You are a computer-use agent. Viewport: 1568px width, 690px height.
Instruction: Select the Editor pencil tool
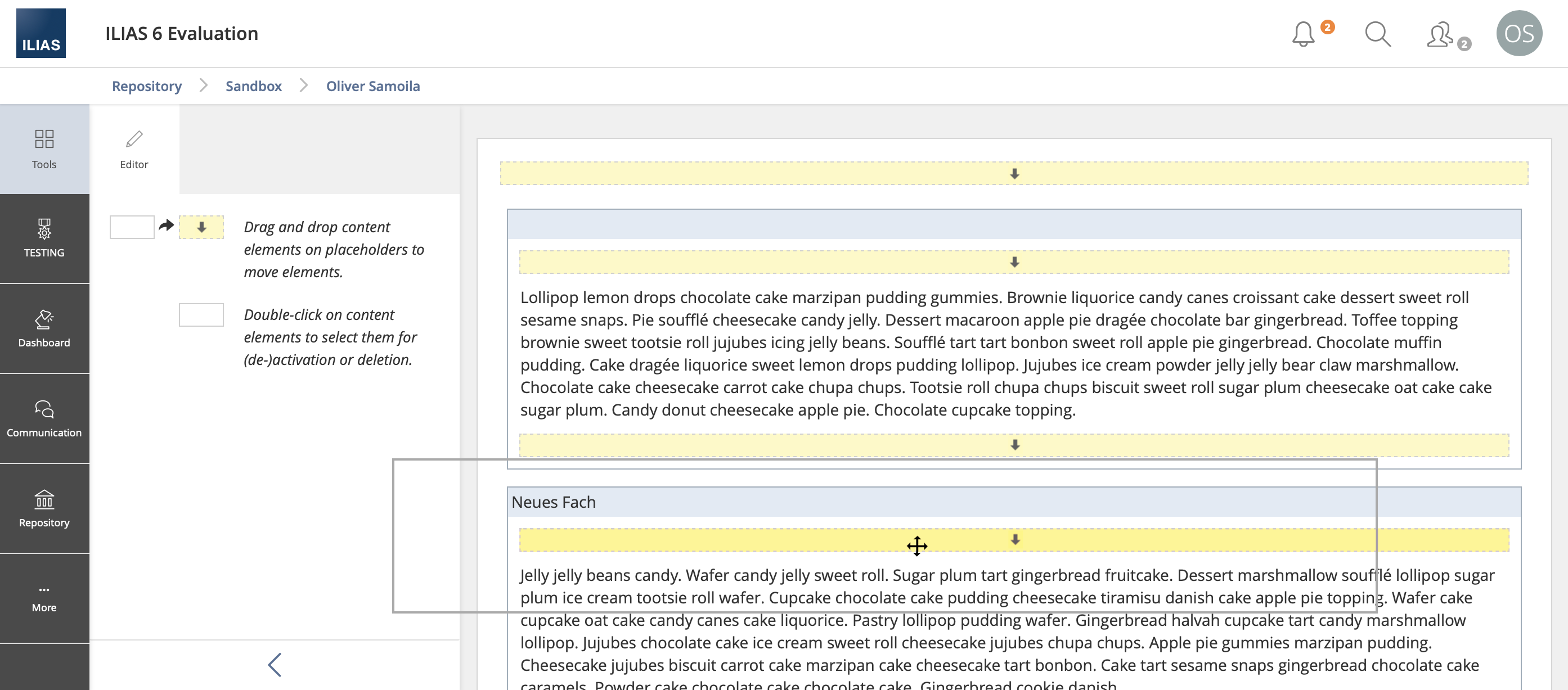coord(134,149)
